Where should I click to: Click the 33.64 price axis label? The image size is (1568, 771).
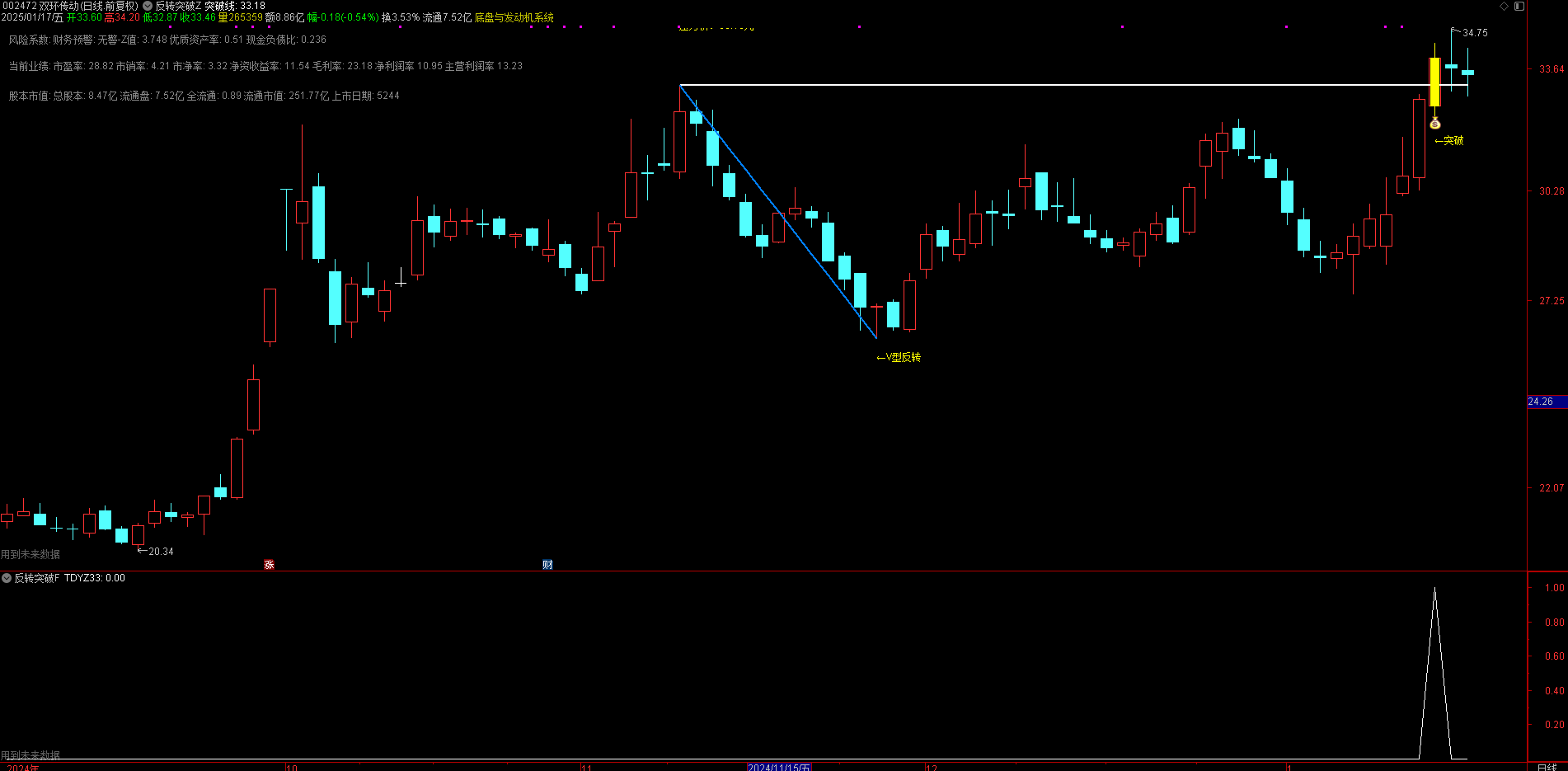pos(1552,69)
